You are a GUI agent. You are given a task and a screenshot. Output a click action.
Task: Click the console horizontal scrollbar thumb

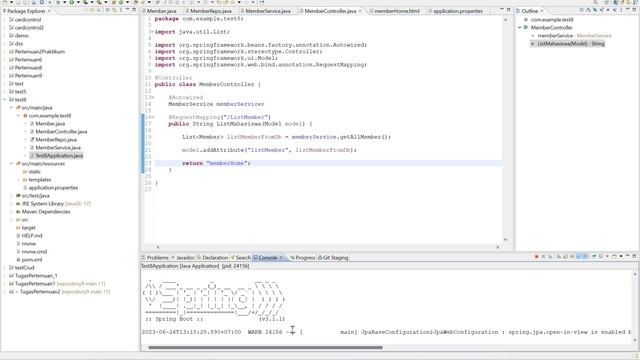tap(265, 348)
